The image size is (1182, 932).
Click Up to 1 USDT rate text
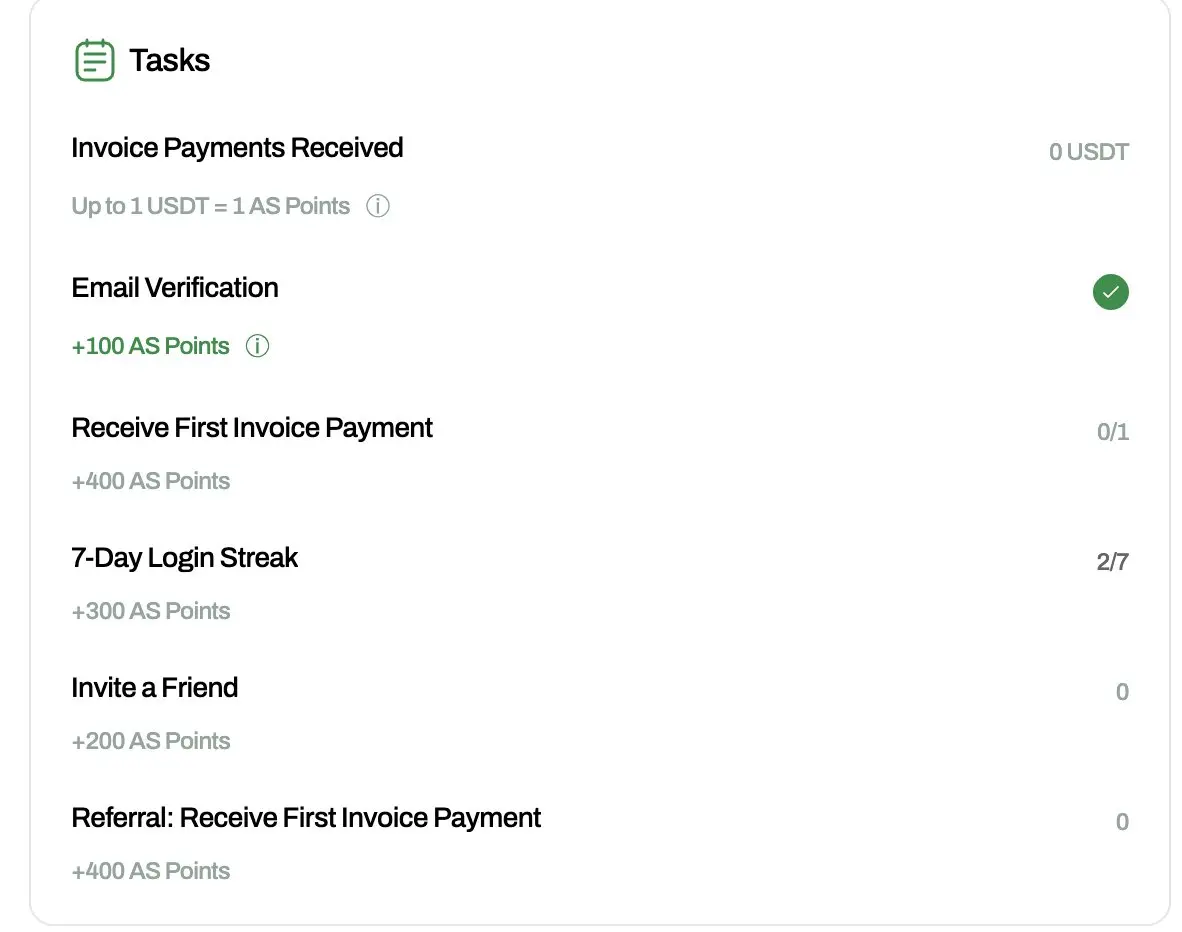(x=211, y=207)
